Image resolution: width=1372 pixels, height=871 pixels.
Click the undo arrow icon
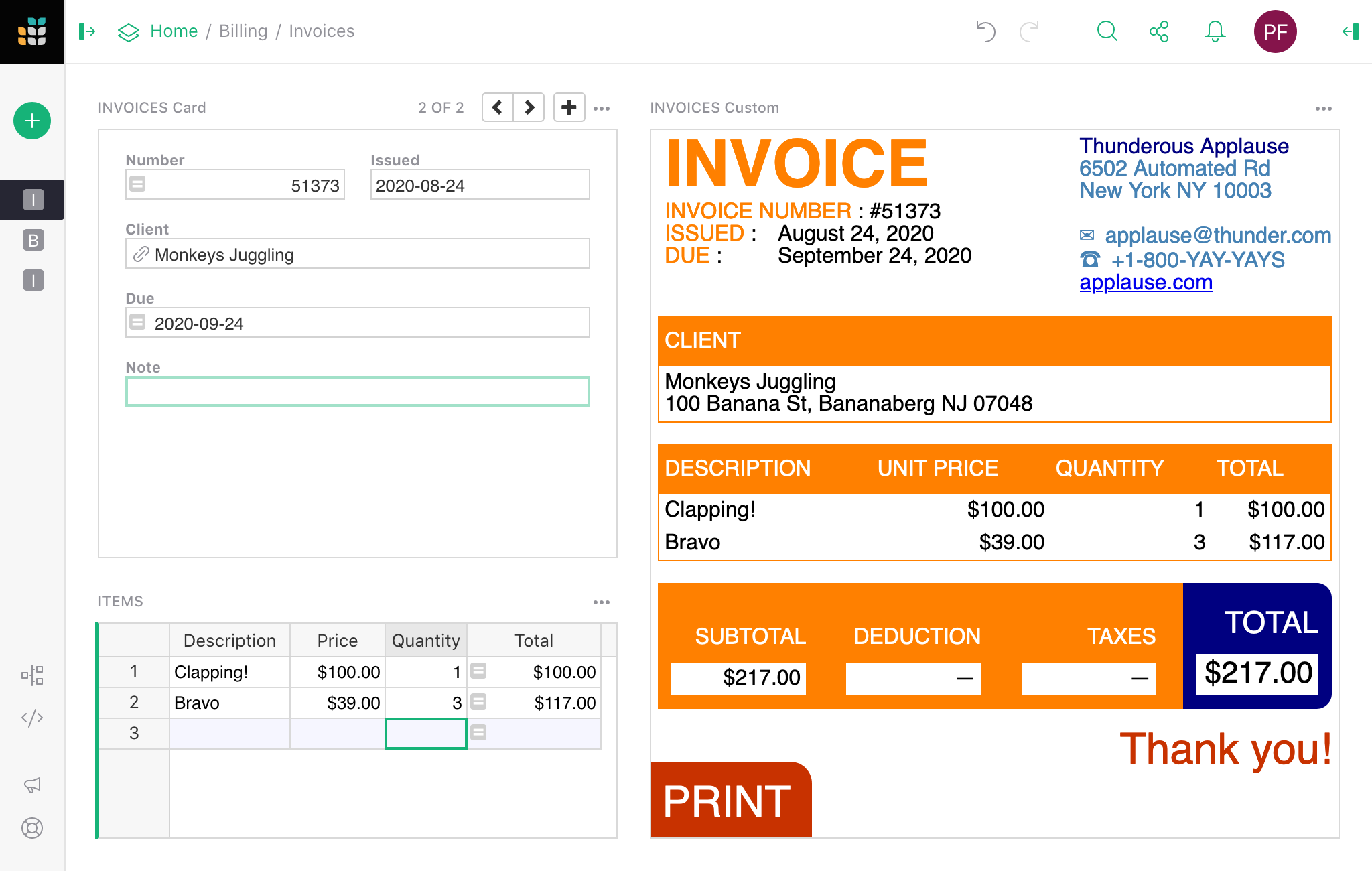tap(986, 31)
